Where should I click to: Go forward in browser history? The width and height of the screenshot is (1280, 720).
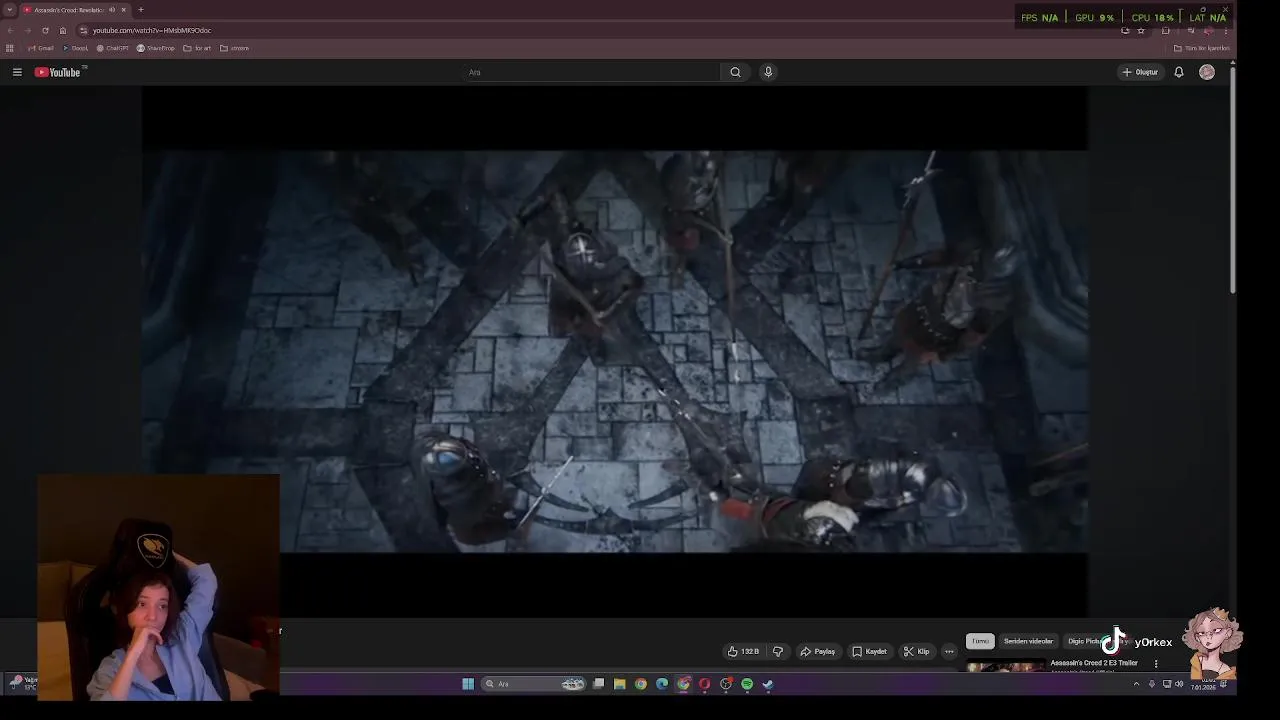coord(27,30)
